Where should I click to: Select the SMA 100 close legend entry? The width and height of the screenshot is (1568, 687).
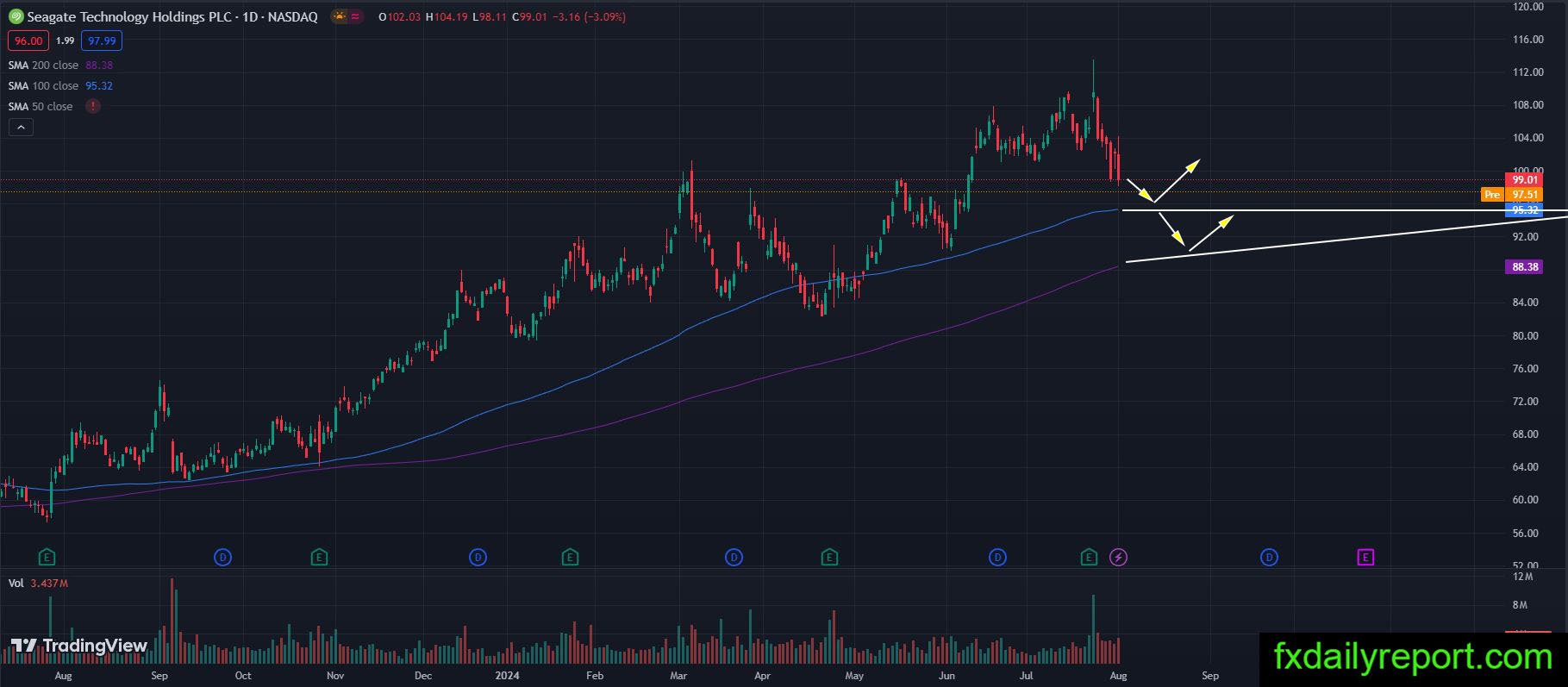point(60,85)
